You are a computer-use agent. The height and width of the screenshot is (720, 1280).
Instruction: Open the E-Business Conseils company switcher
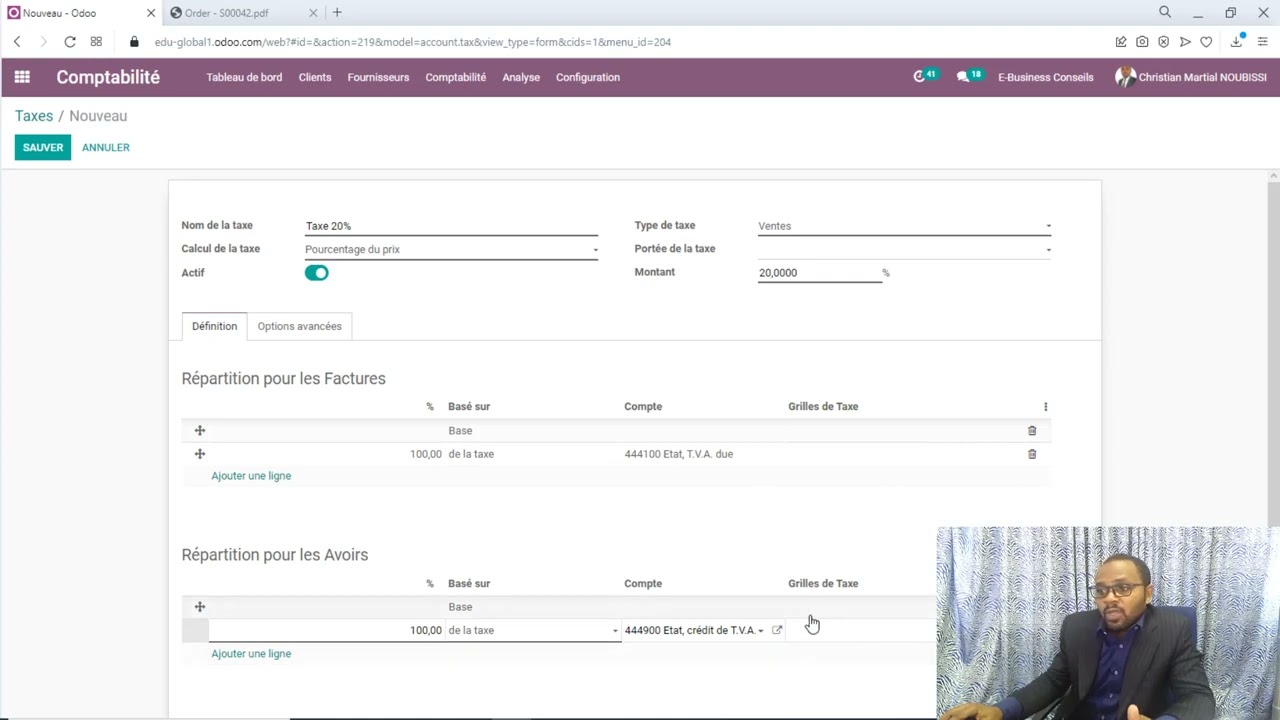click(x=1045, y=77)
